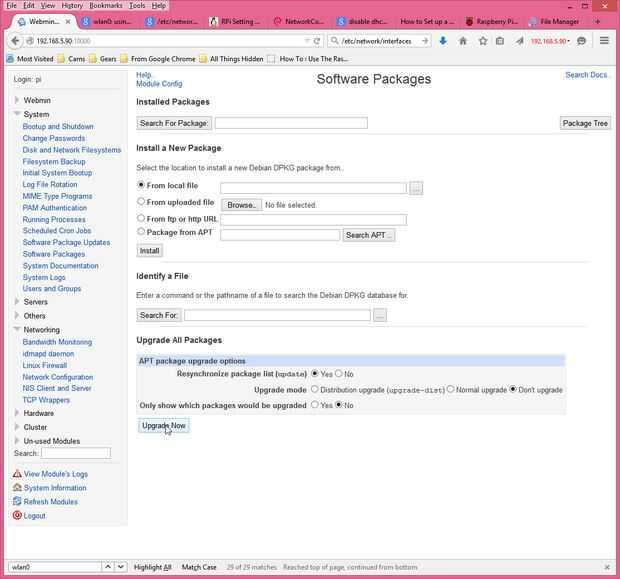The image size is (620, 579).
Task: Expand the Webmin category
Action: point(17,100)
